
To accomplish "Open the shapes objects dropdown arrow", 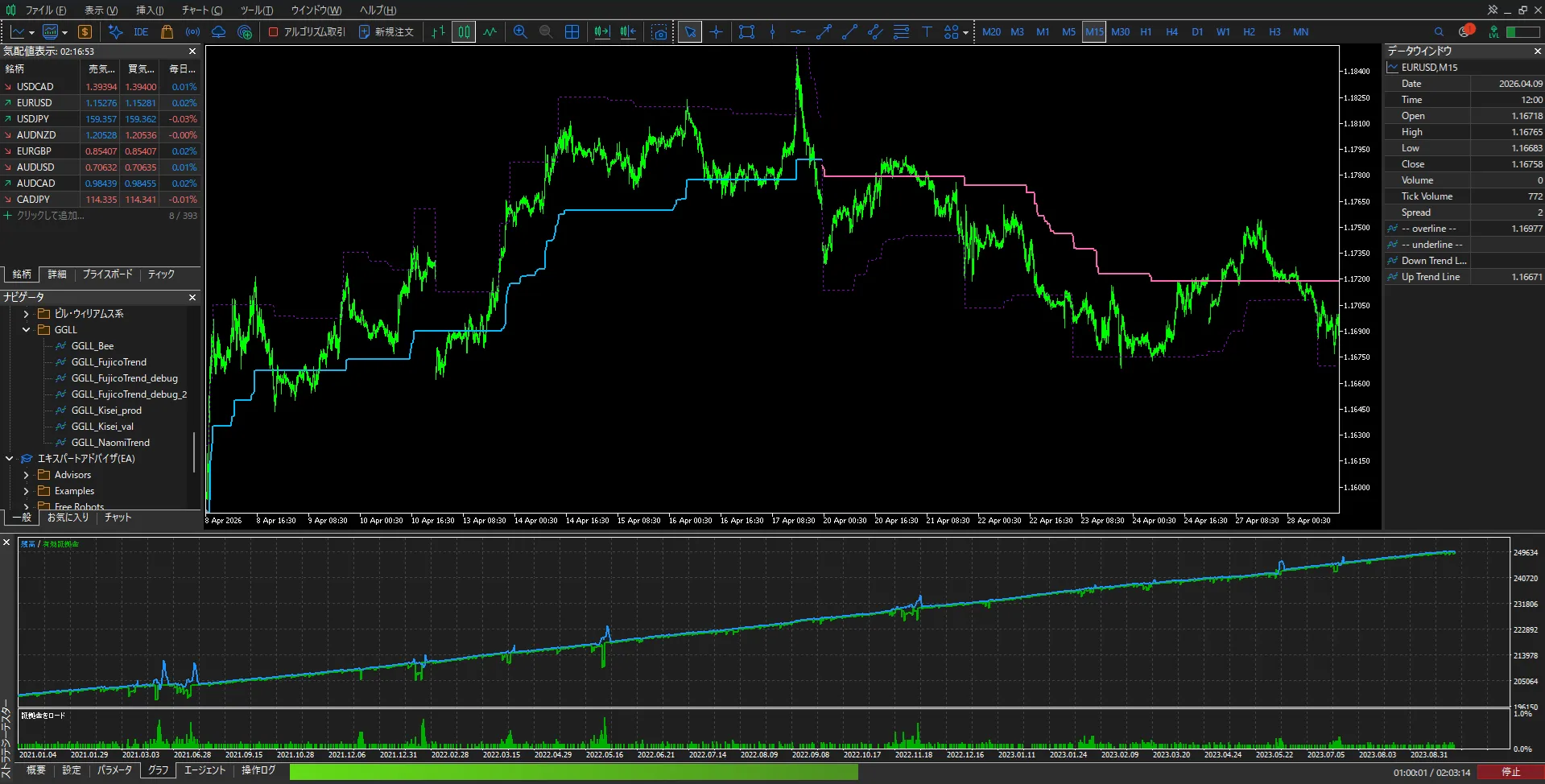I will point(965,33).
